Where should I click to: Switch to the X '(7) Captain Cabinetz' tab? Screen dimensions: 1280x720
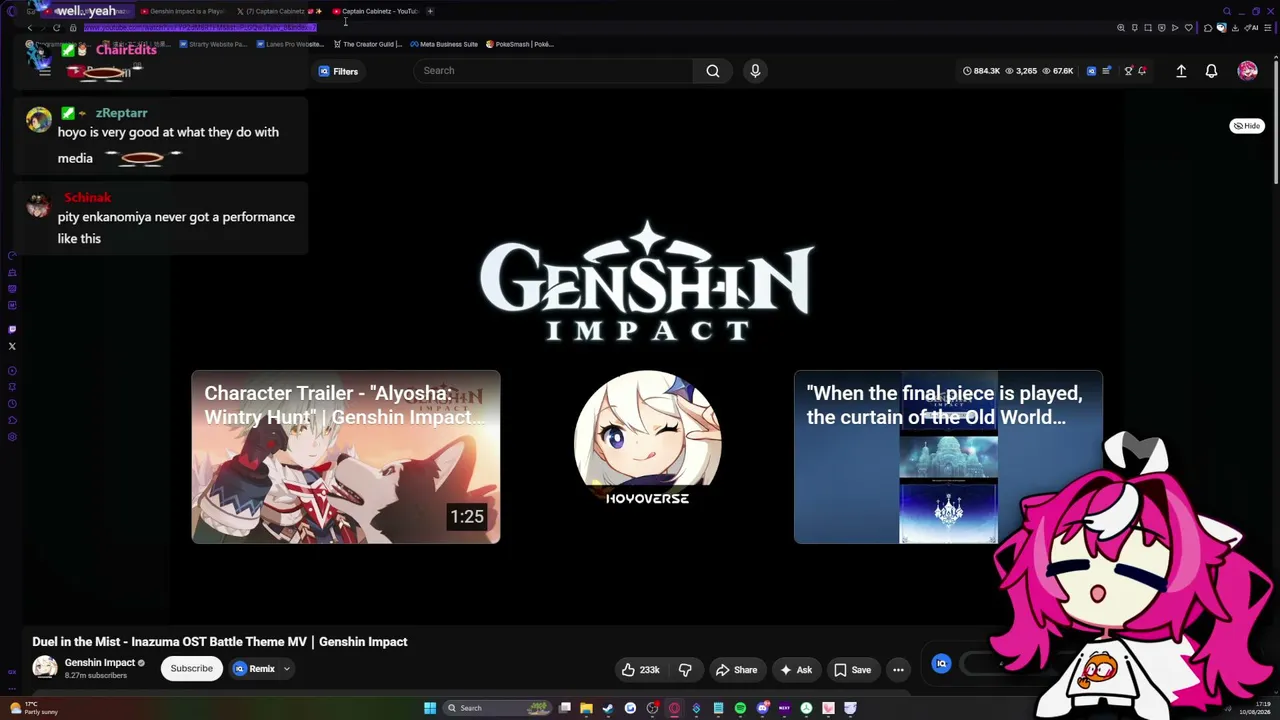(278, 11)
